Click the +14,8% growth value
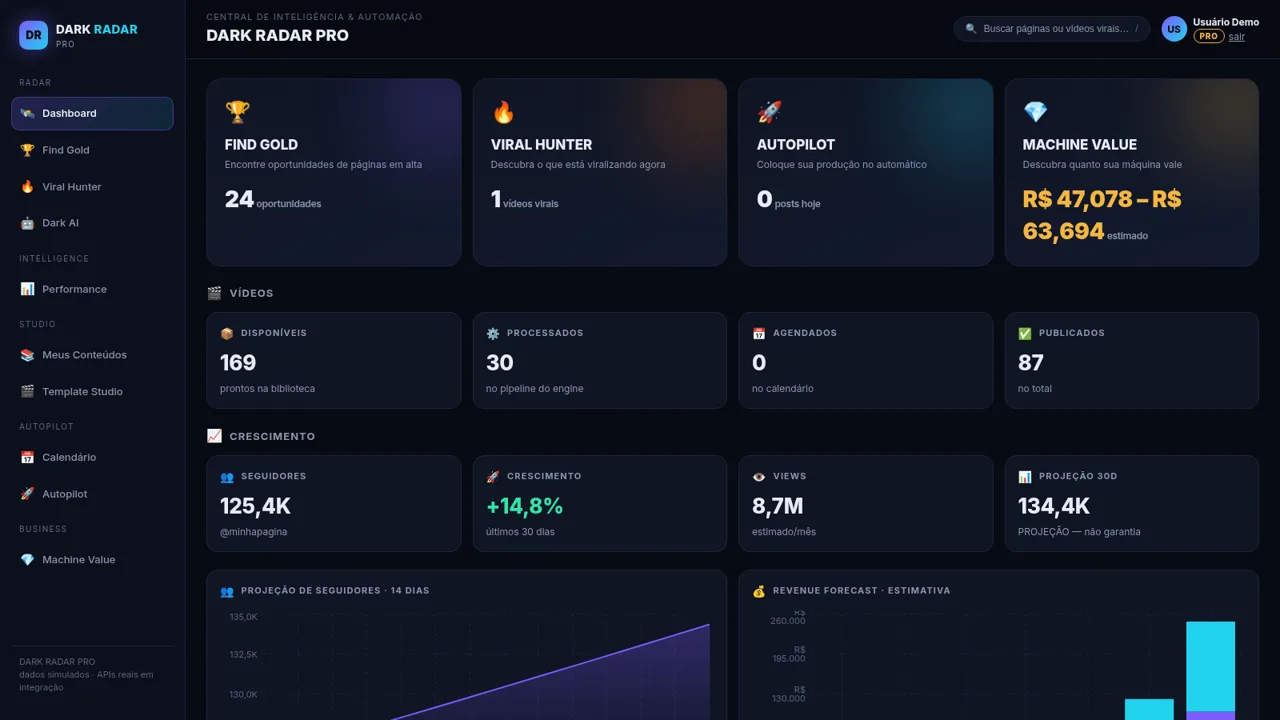The width and height of the screenshot is (1280, 720). coord(525,506)
